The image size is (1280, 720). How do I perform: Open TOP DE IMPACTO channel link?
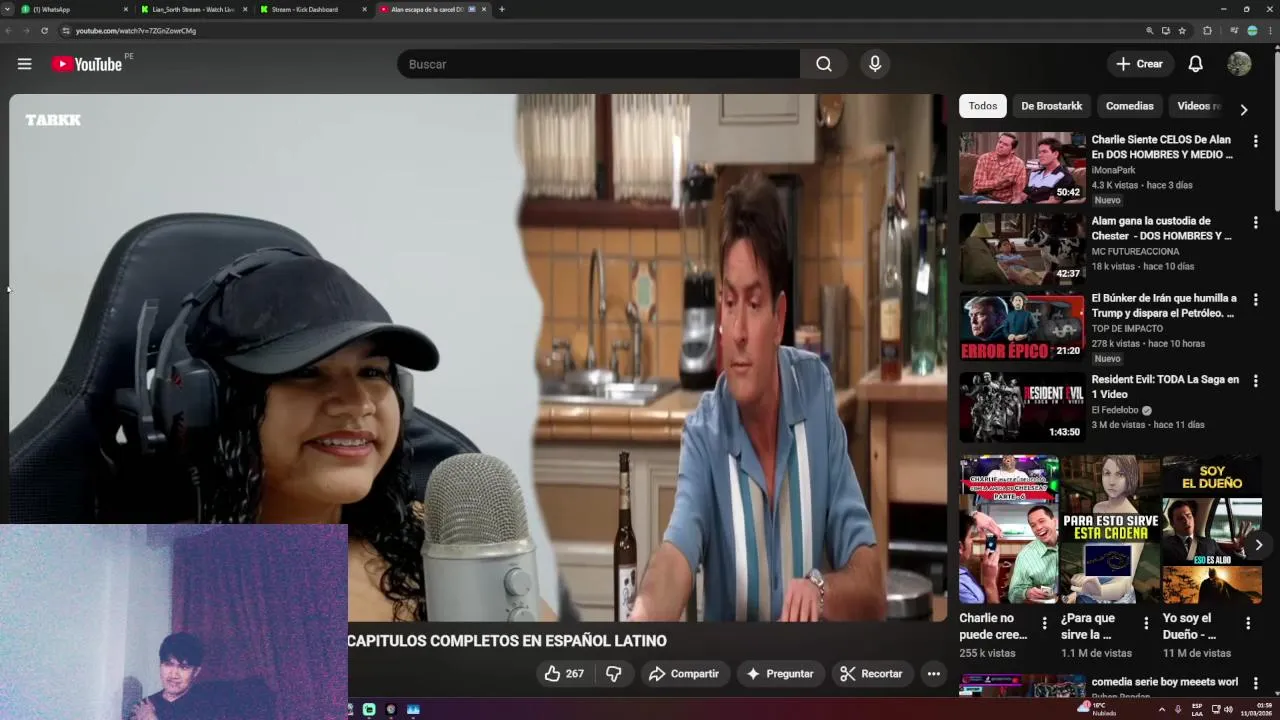coord(1127,328)
